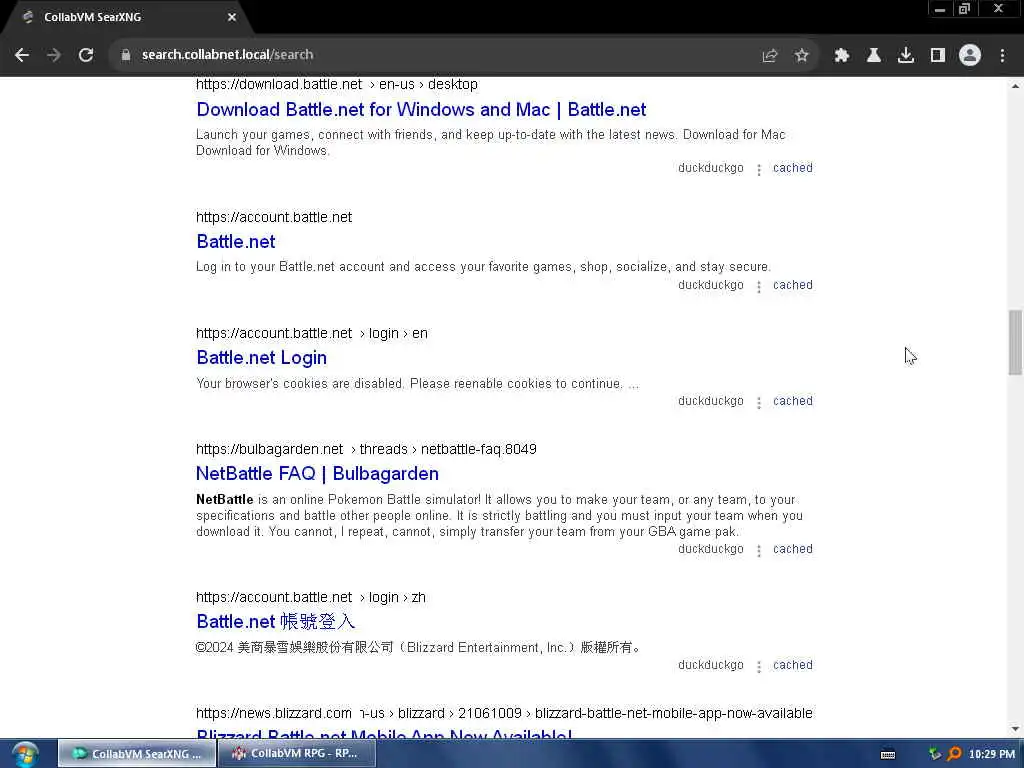The image size is (1024, 768).
Task: Open Download Battle.net for Windows and Mac
Action: 421,110
